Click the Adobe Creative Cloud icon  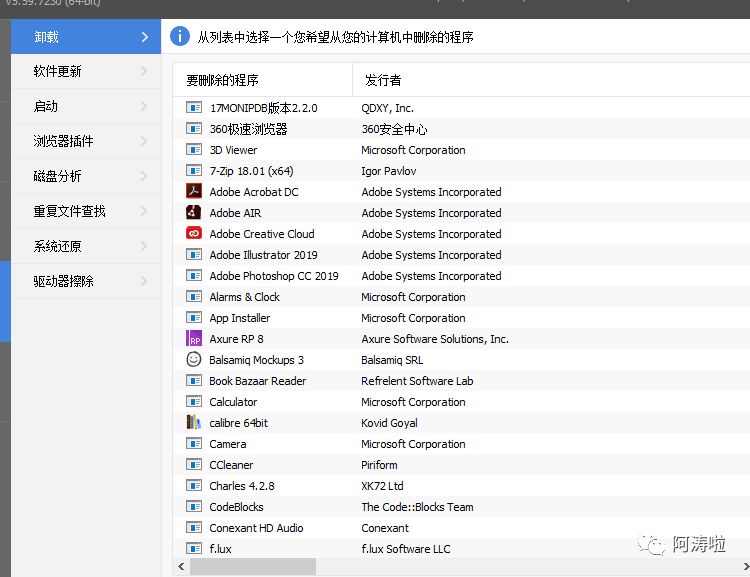click(x=194, y=233)
